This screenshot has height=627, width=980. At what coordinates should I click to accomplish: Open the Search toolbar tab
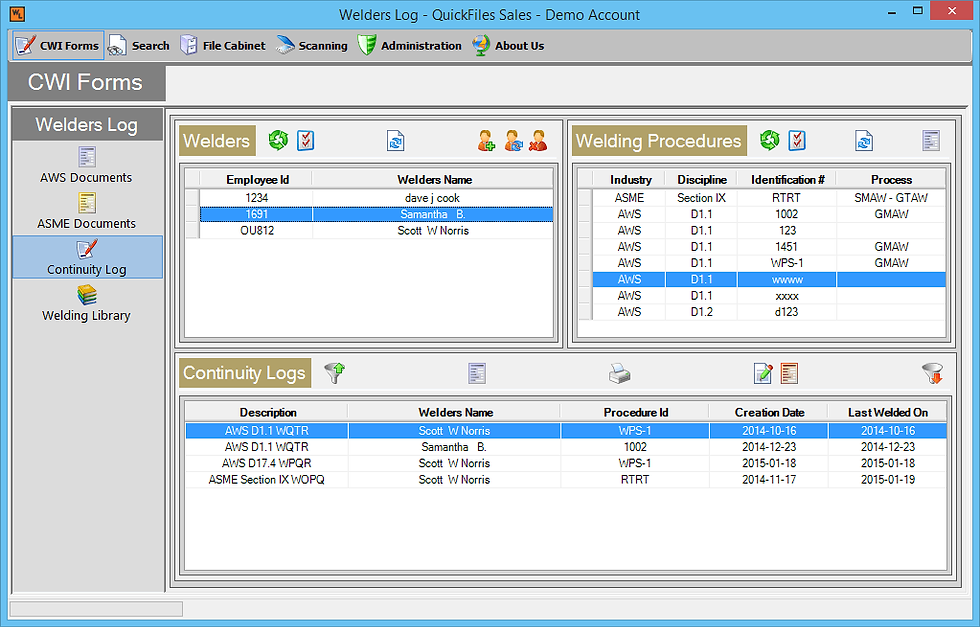[139, 46]
